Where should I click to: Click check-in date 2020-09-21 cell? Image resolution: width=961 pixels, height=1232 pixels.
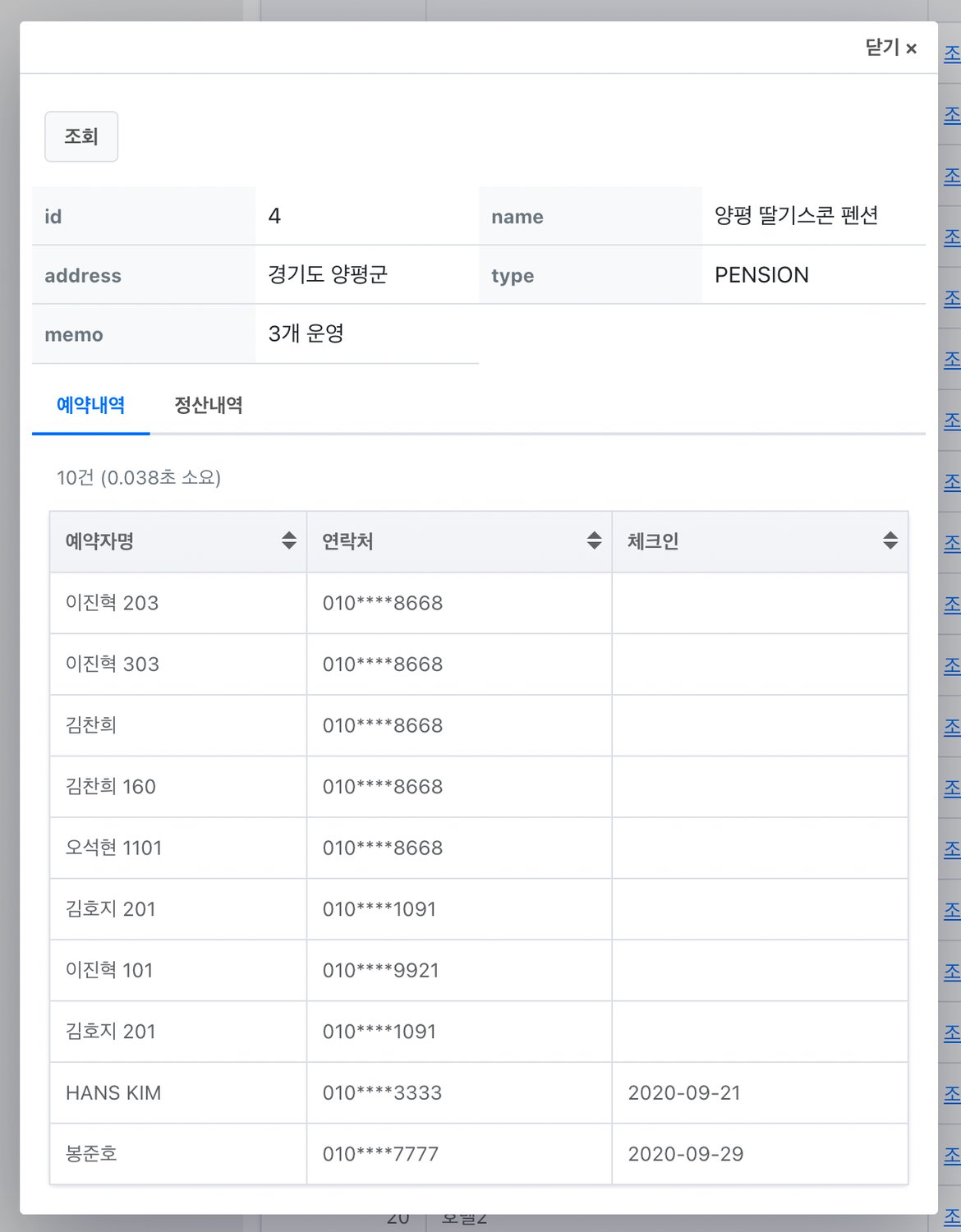coord(684,1093)
